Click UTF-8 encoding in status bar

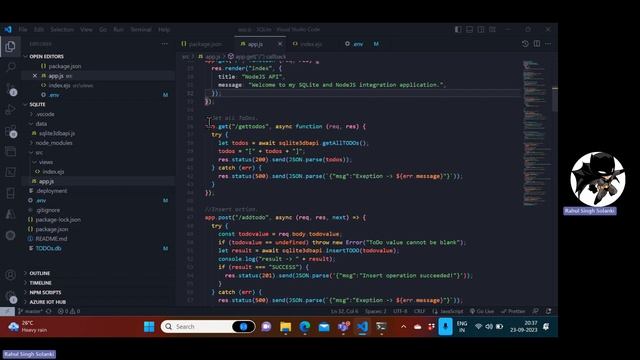400,311
